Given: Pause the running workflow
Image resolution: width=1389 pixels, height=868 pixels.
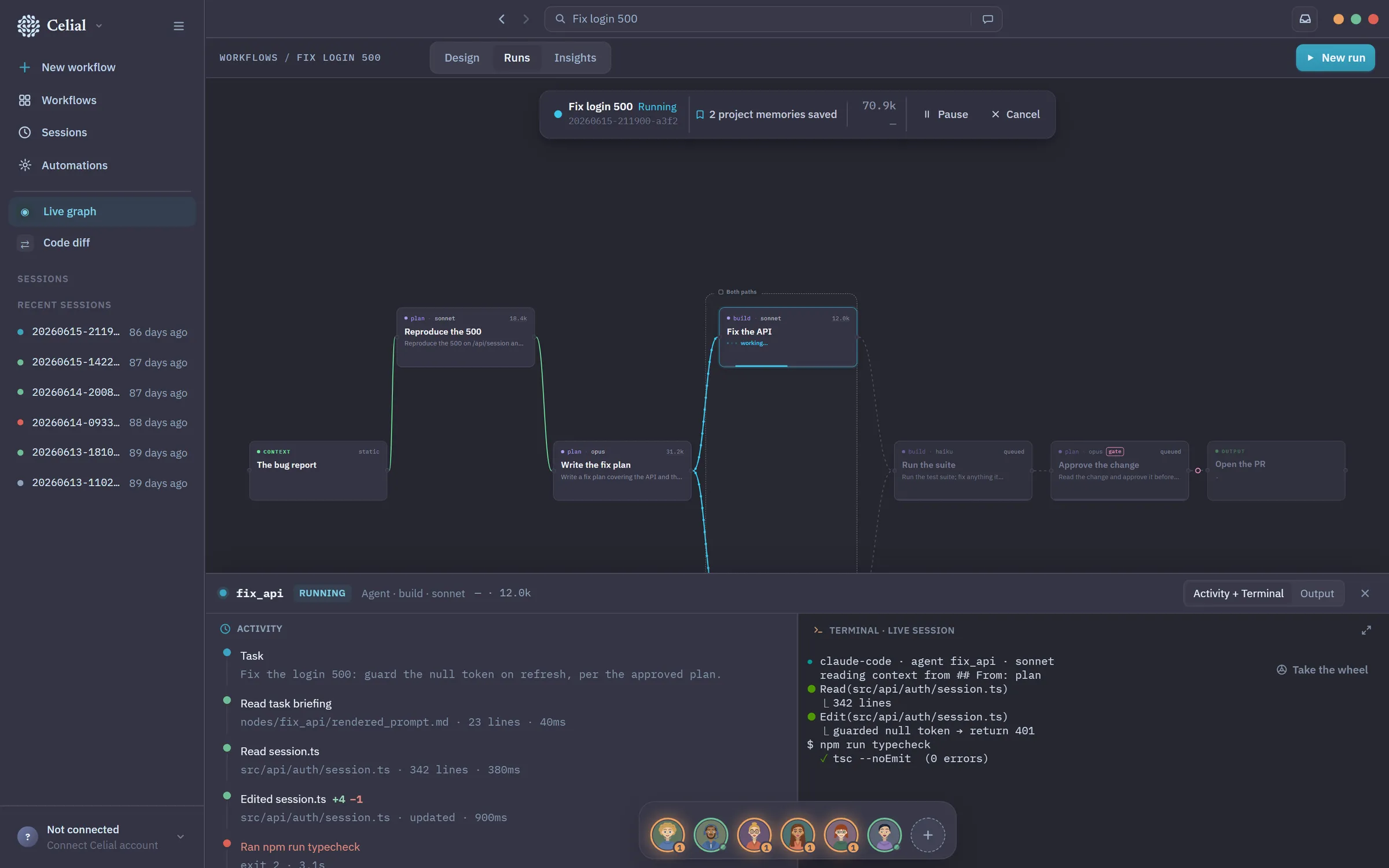Looking at the screenshot, I should pos(946,115).
